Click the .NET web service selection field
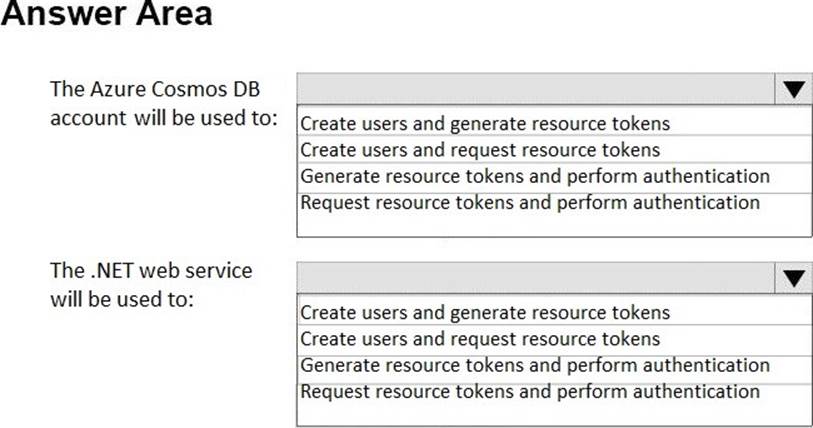The image size is (813, 428). 535,277
